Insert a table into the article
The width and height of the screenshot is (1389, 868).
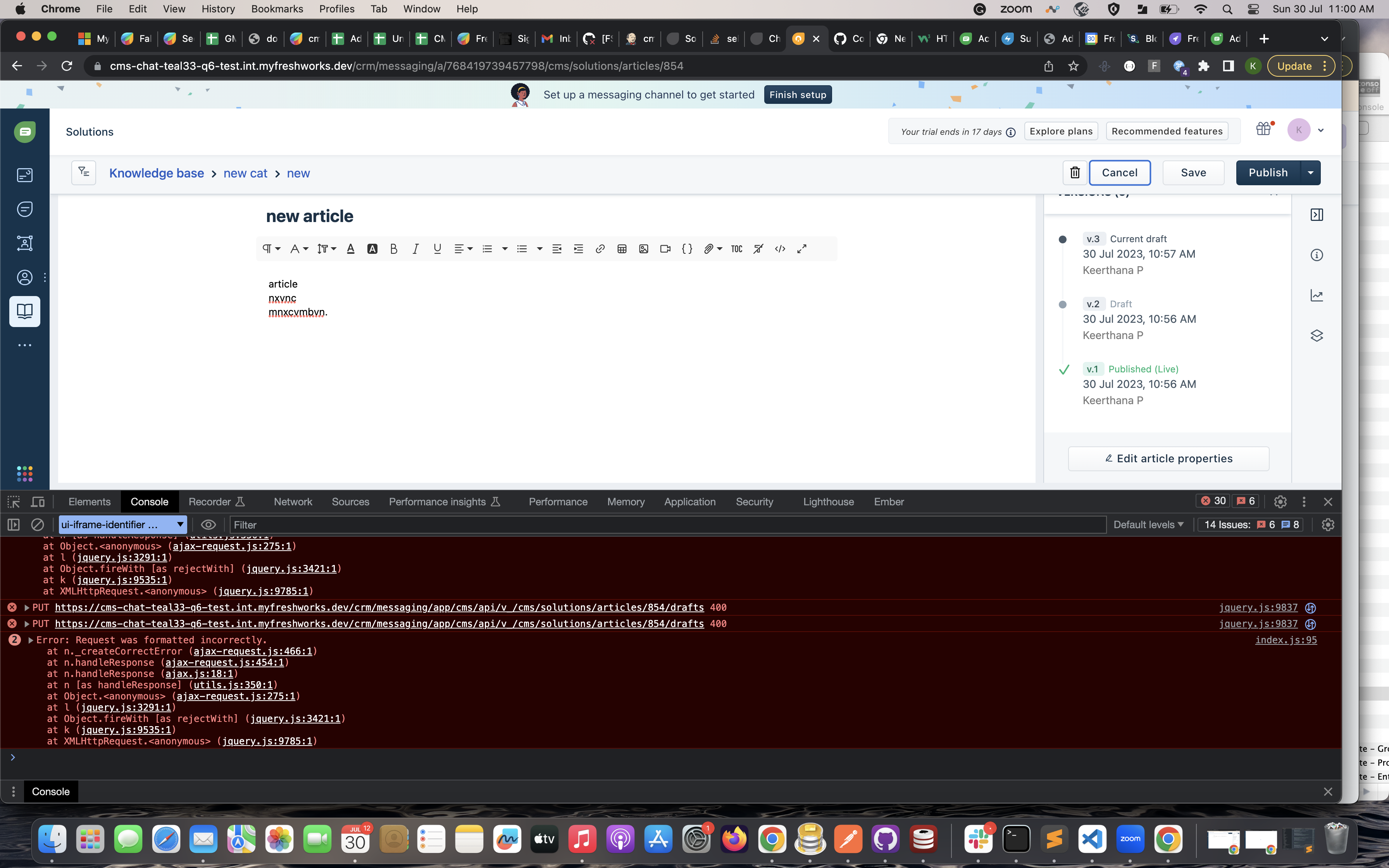point(622,248)
